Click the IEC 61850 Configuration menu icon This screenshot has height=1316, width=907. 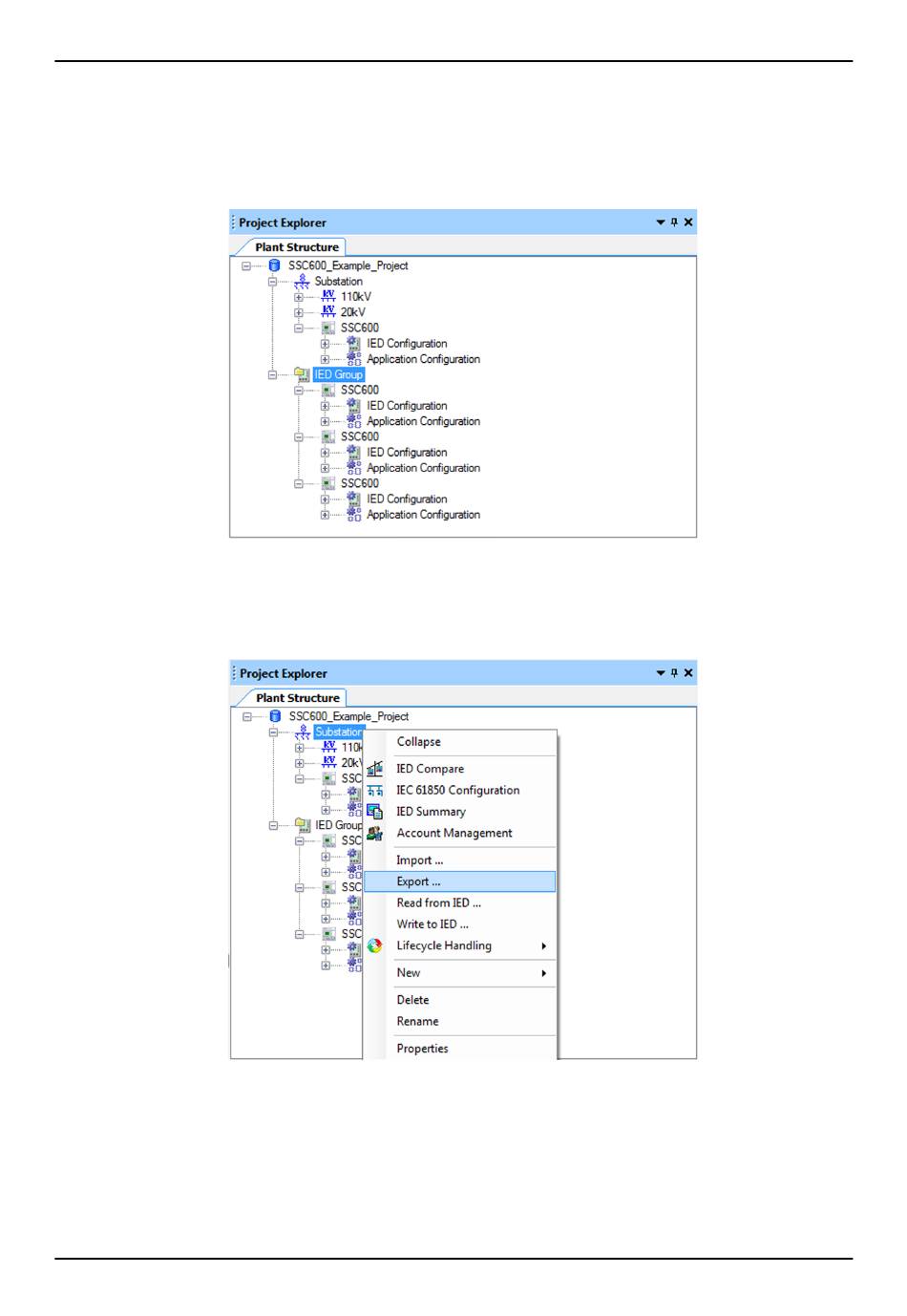[375, 791]
